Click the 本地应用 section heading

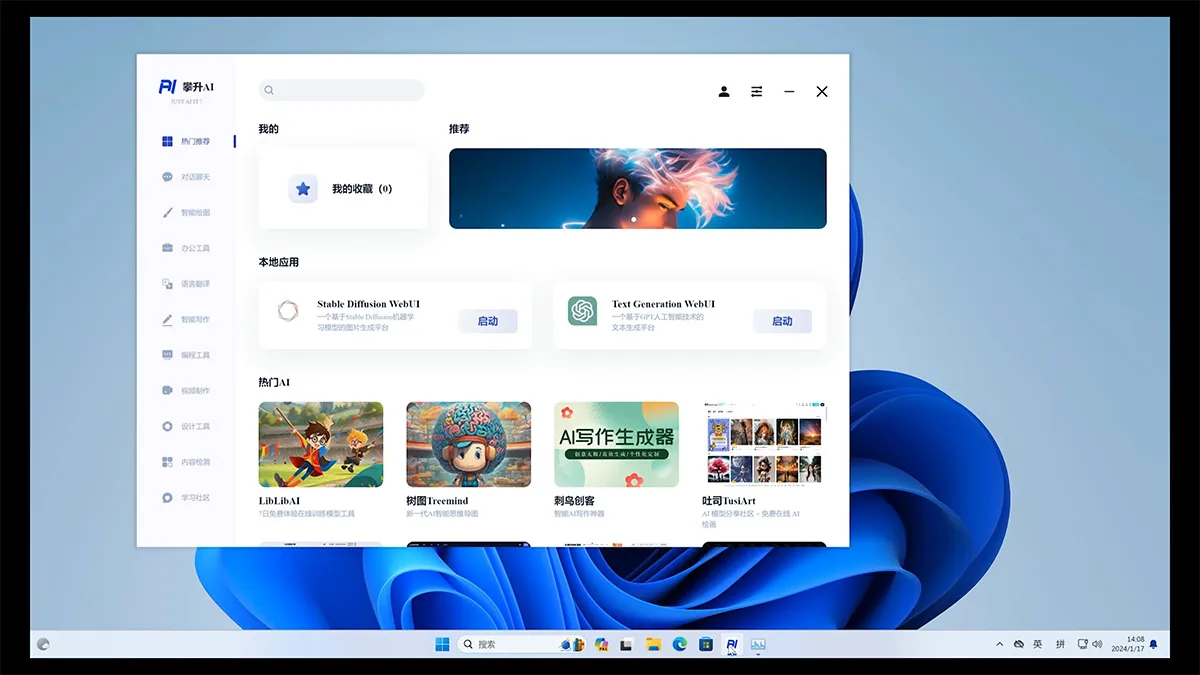[279, 262]
